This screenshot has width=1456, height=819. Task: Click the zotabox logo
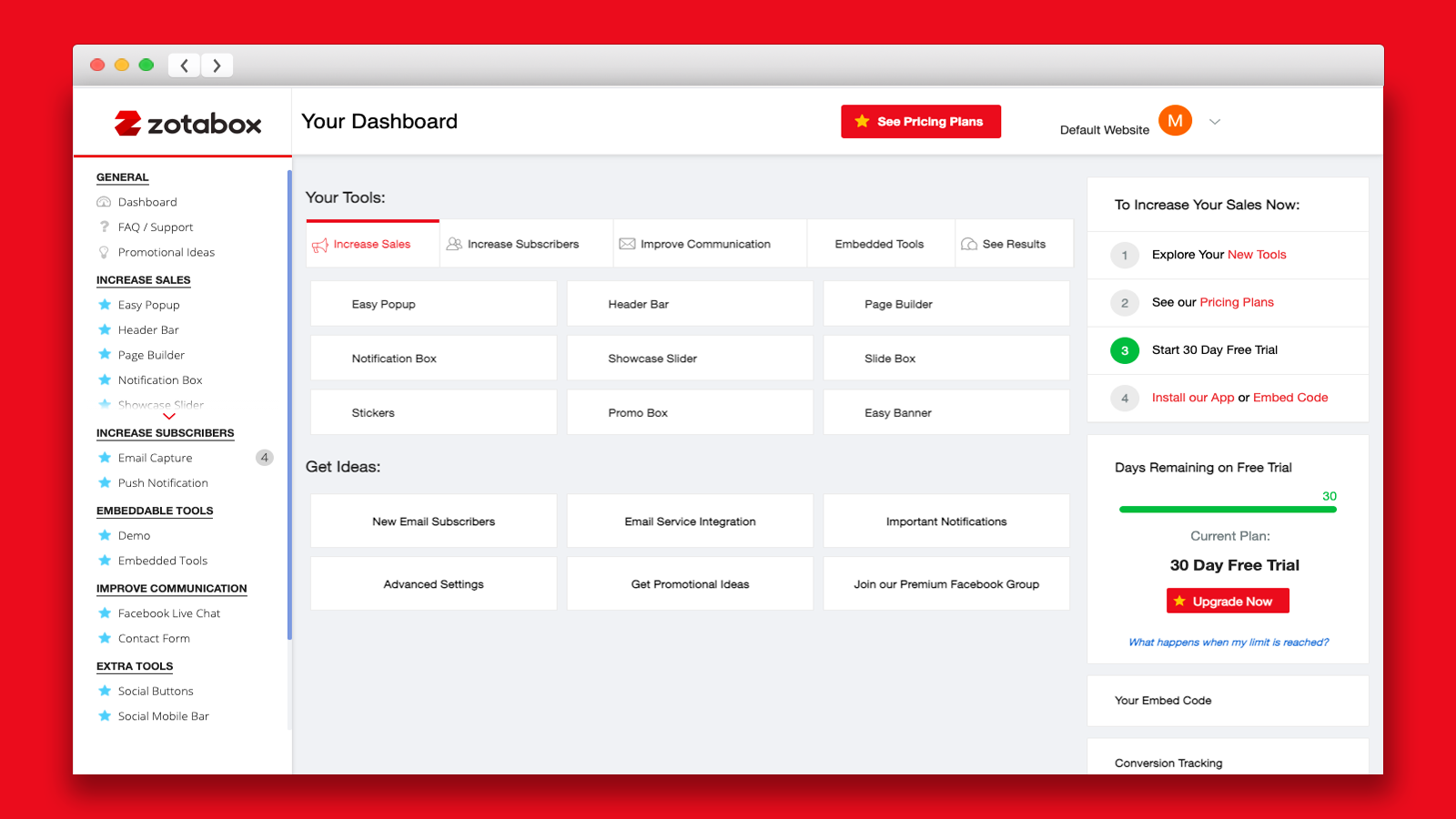coord(187,124)
